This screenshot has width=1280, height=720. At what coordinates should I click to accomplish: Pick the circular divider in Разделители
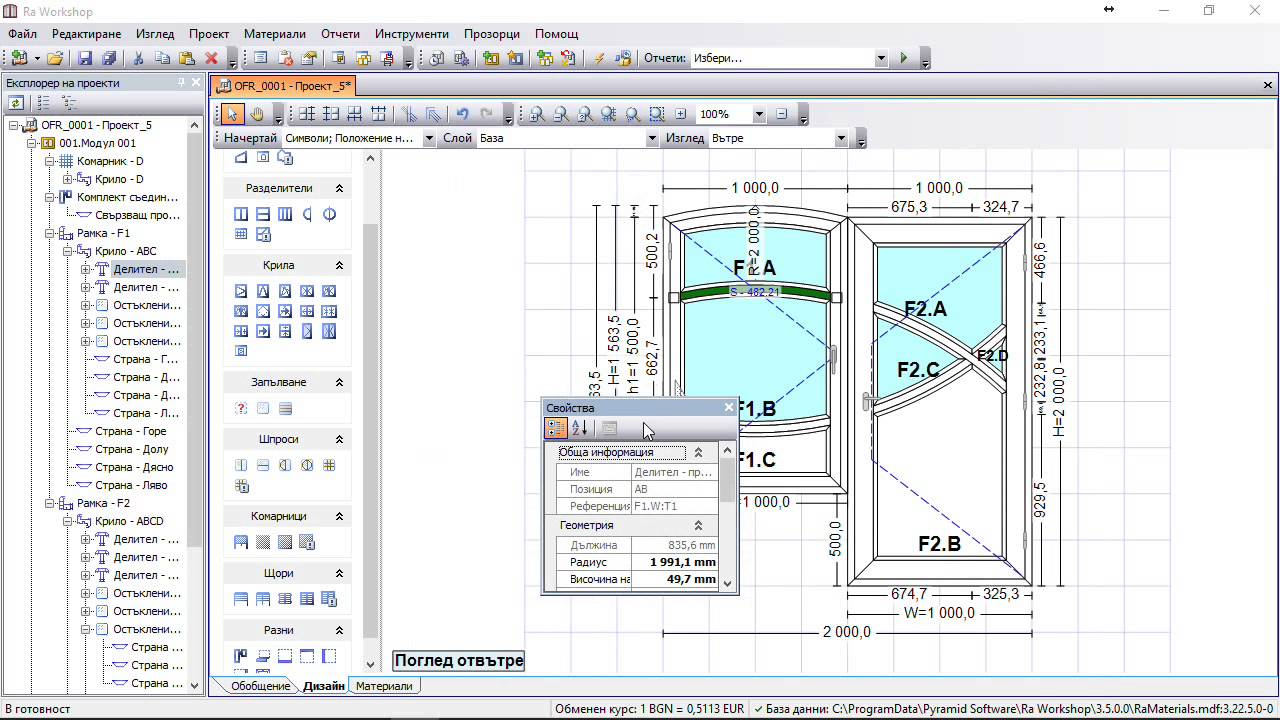329,214
